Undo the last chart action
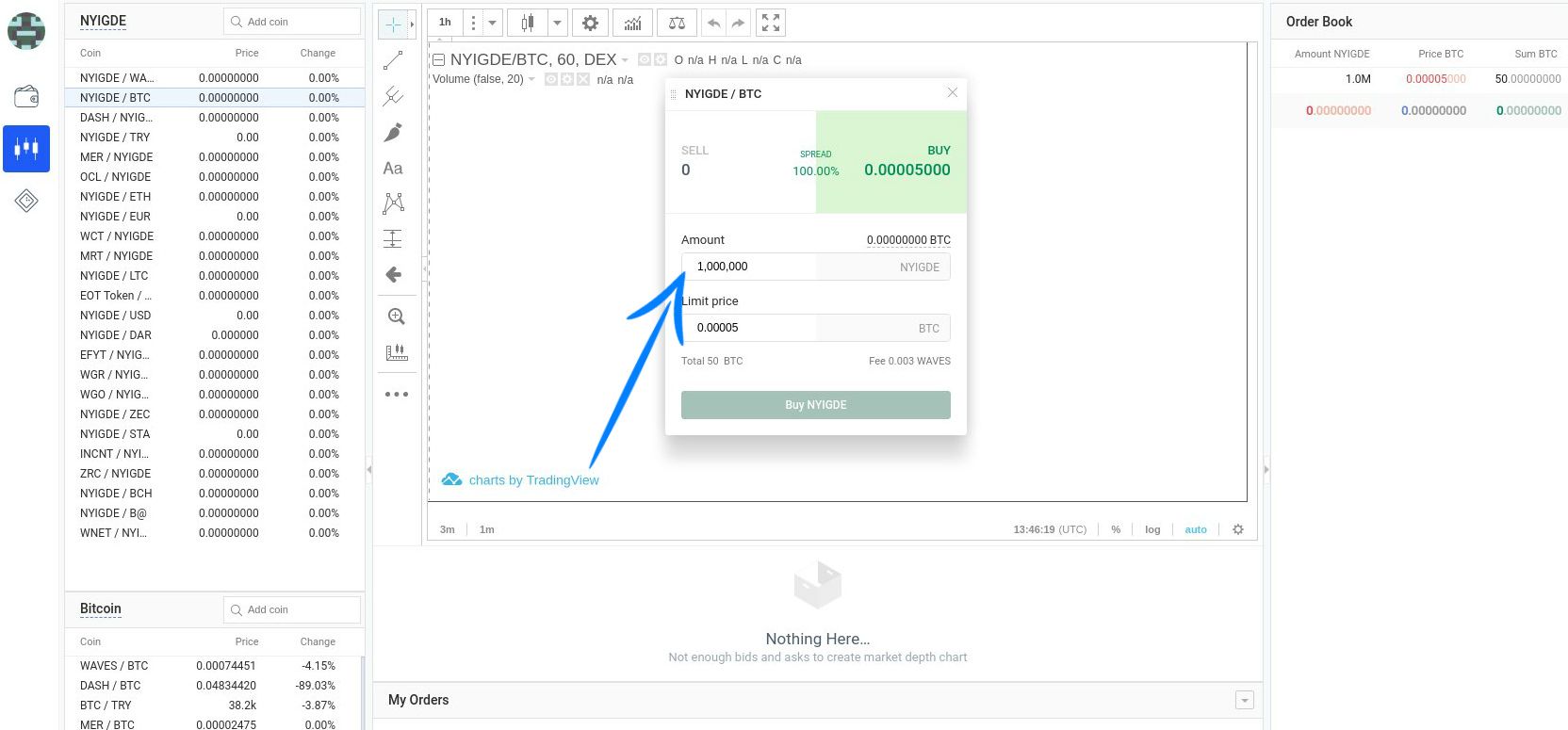 pyautogui.click(x=713, y=23)
